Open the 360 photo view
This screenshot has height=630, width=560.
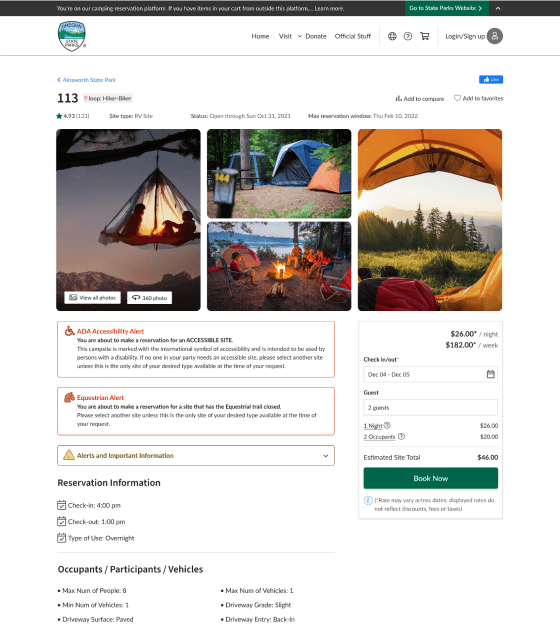coord(149,298)
